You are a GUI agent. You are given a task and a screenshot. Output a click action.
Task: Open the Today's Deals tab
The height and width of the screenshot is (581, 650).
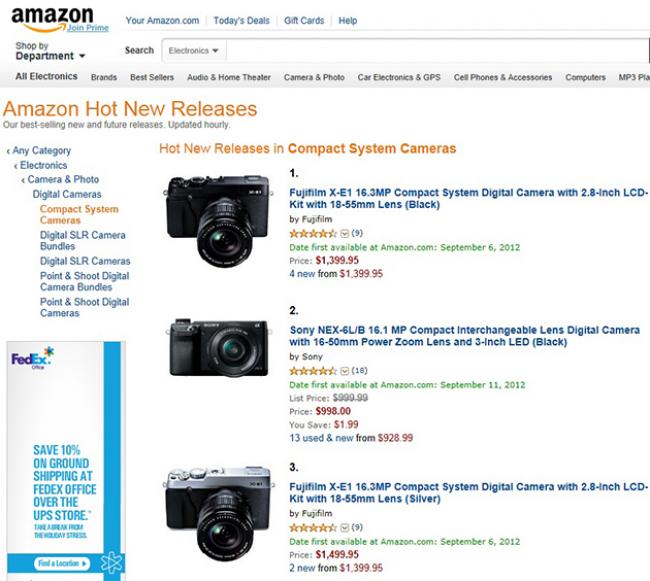point(241,21)
